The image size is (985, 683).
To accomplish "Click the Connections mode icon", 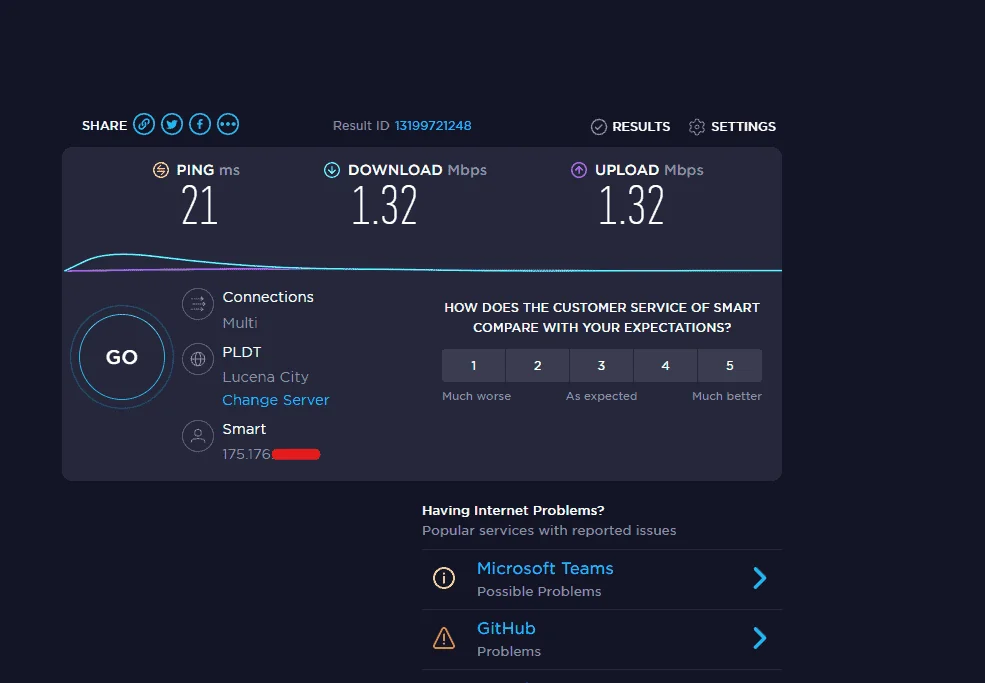I will click(198, 304).
